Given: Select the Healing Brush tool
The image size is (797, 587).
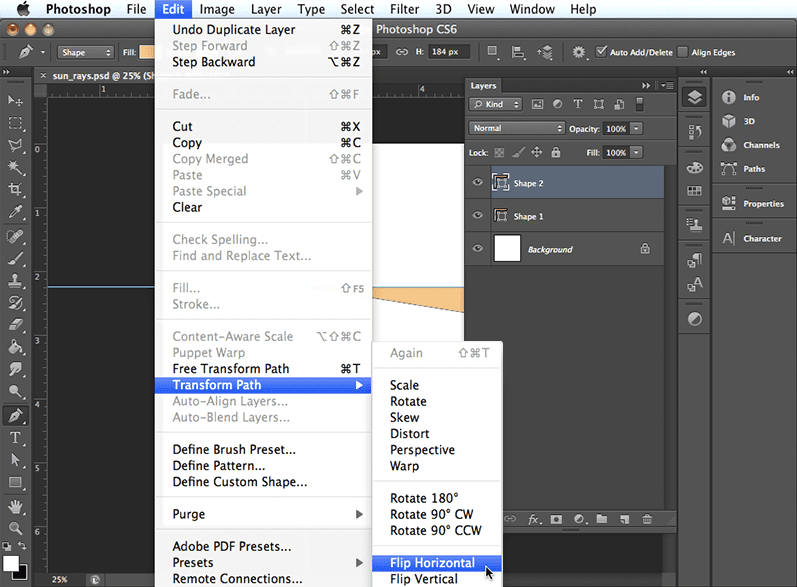Looking at the screenshot, I should tap(15, 236).
